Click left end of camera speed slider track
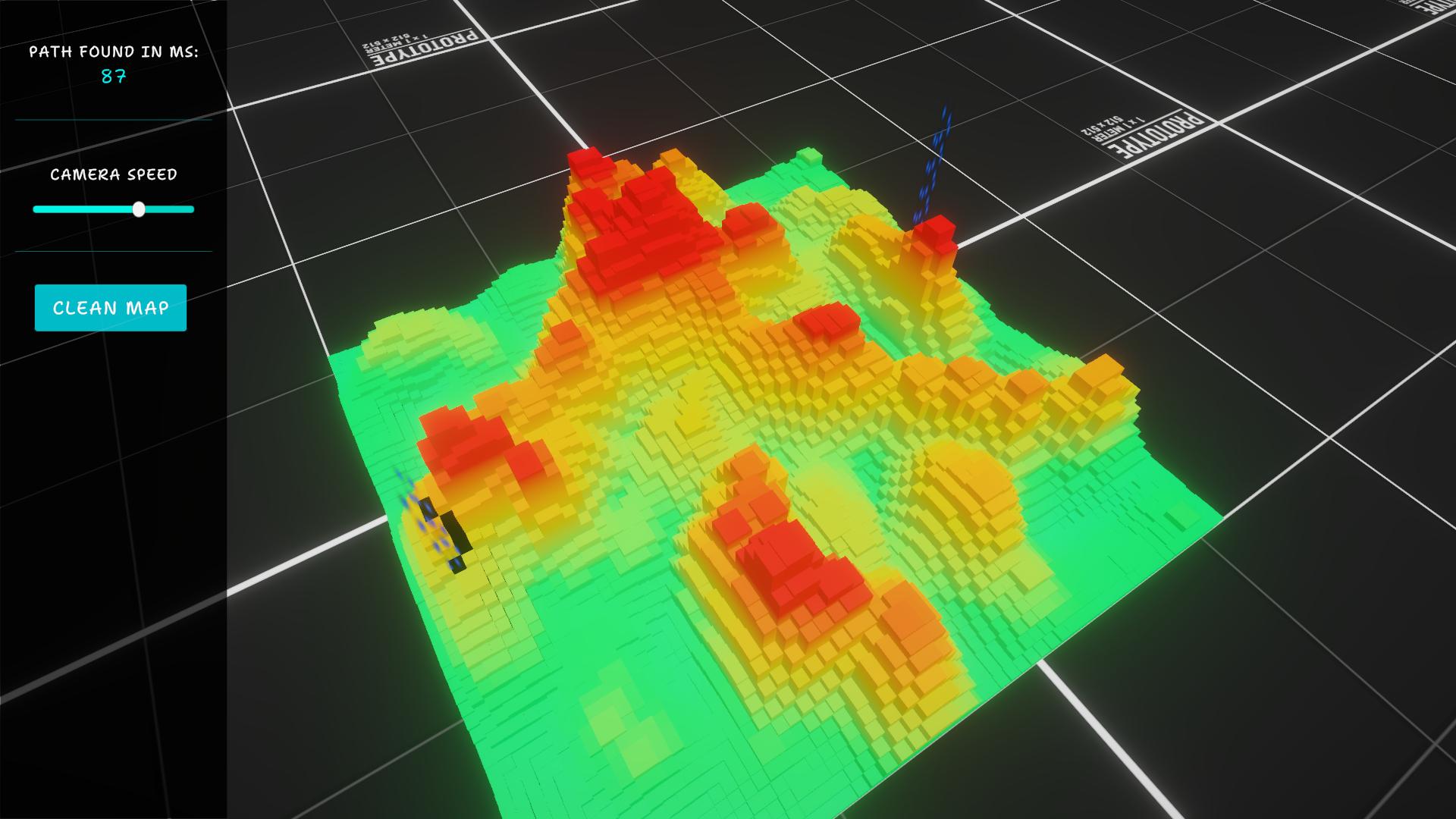This screenshot has height=819, width=1456. click(x=36, y=209)
